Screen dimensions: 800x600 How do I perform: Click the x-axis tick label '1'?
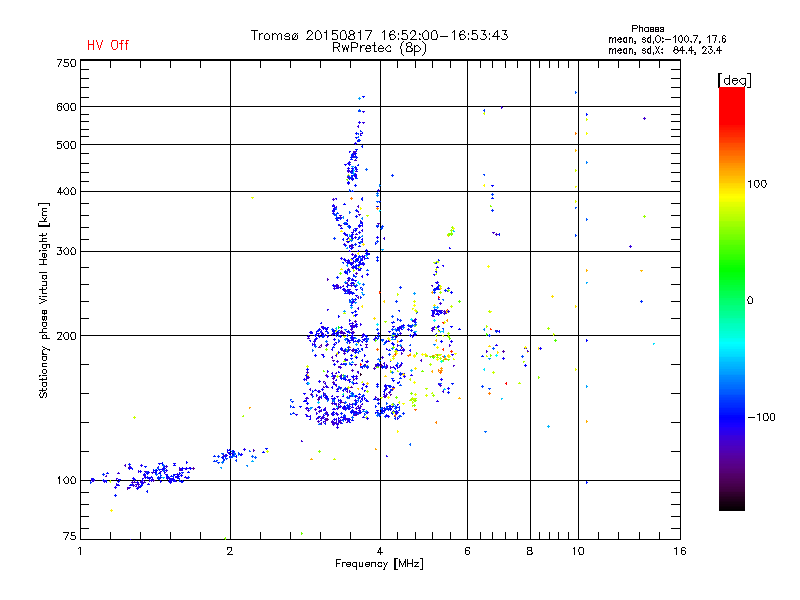80,551
